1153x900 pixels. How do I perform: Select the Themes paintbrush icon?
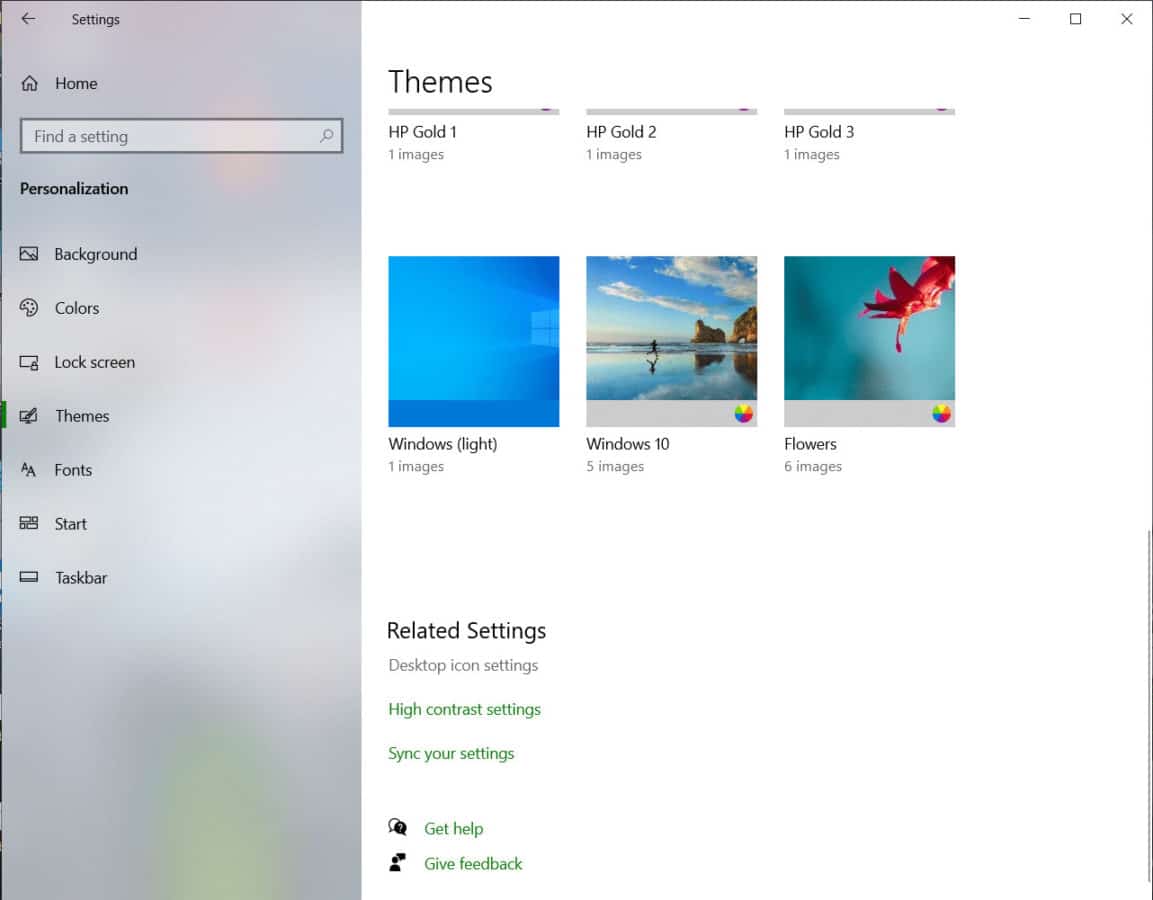(x=29, y=416)
